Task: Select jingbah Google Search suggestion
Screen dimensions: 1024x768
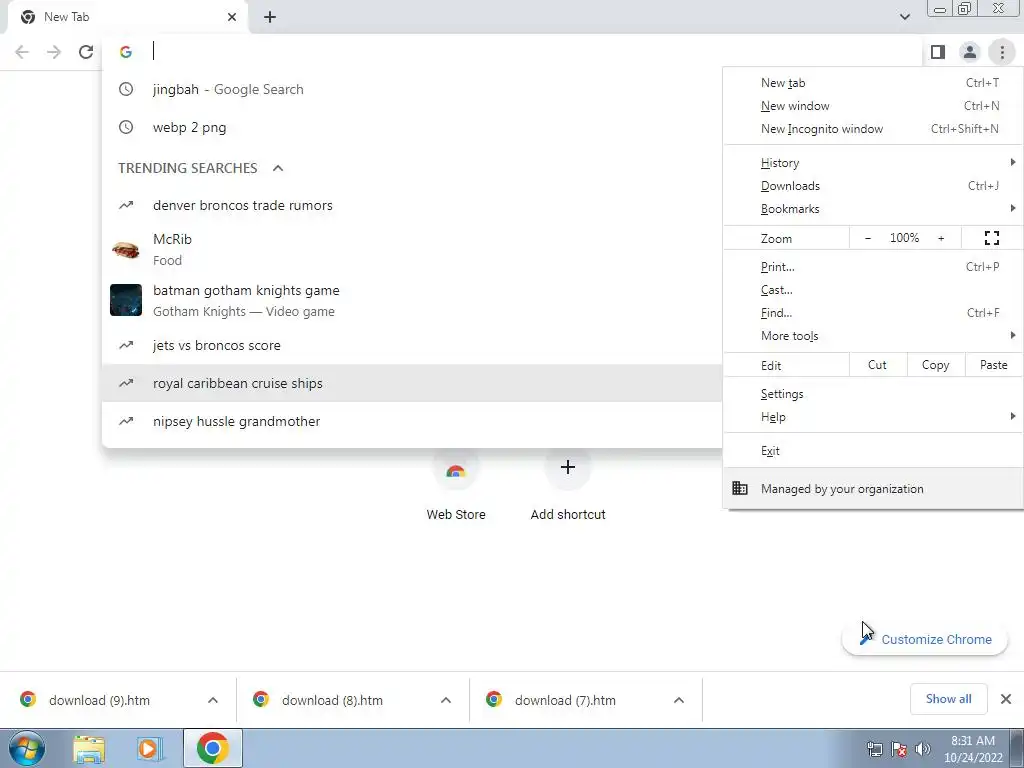Action: point(412,89)
